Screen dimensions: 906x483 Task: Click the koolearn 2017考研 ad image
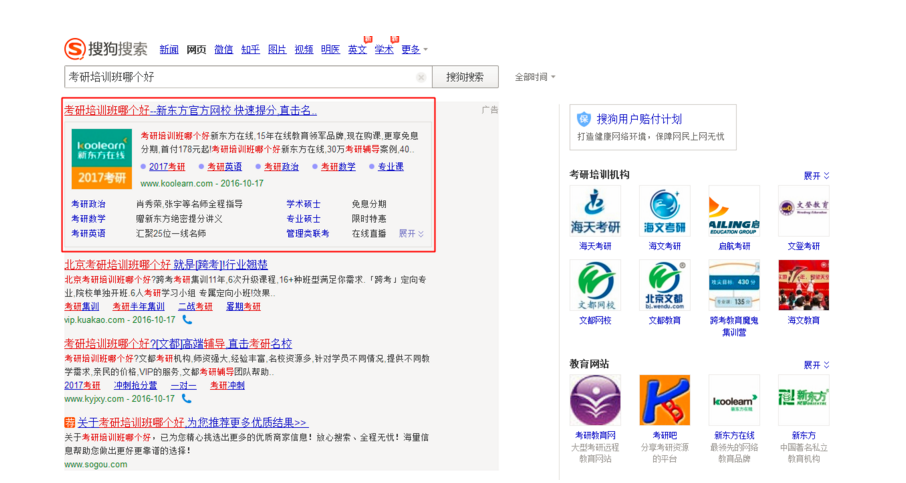coord(102,159)
